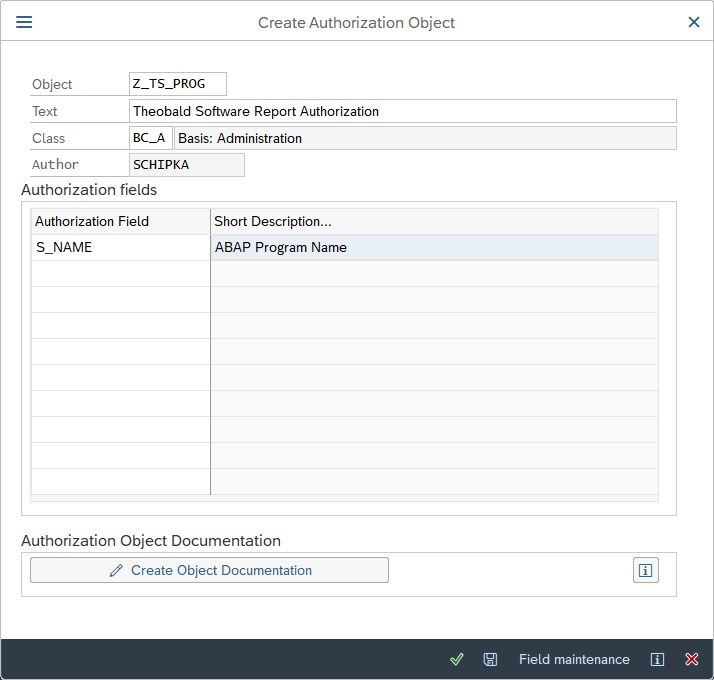Click the Class field containing BC_A
Image resolution: width=714 pixels, height=680 pixels.
(151, 138)
